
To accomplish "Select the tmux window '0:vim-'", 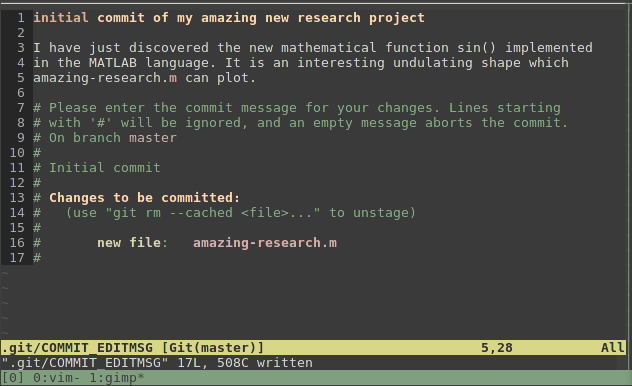I will coord(56,378).
